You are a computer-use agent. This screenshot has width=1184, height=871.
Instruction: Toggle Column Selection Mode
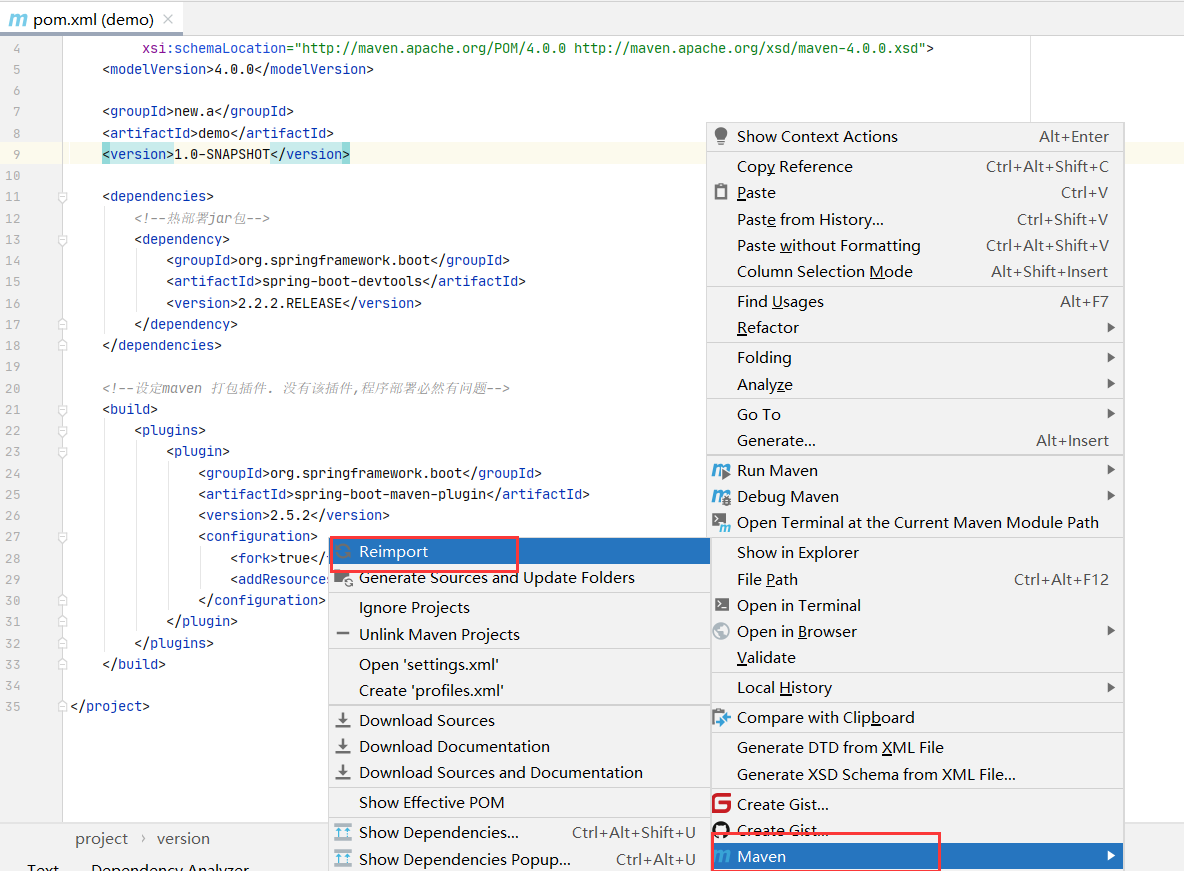915,271
